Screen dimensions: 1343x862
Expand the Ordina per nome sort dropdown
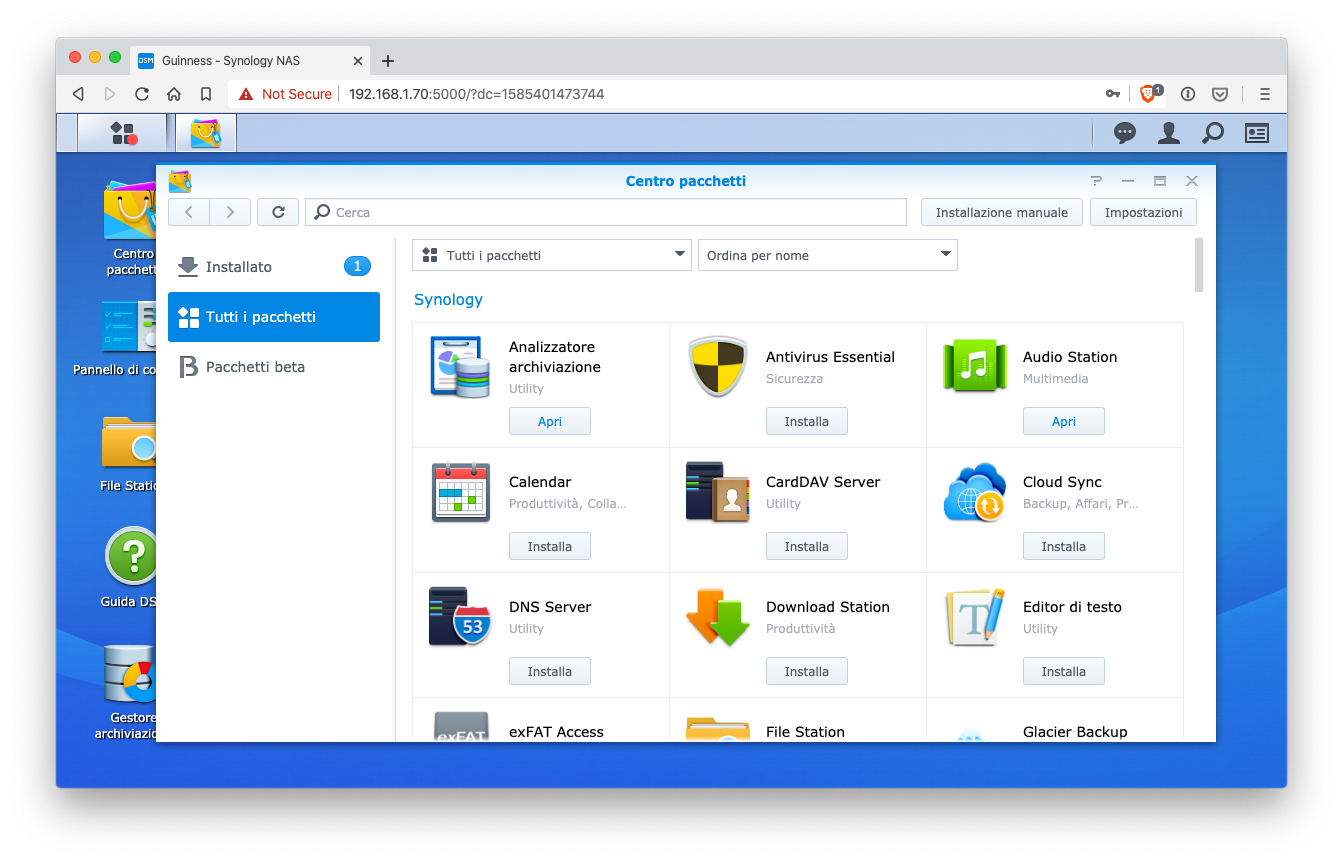(828, 255)
